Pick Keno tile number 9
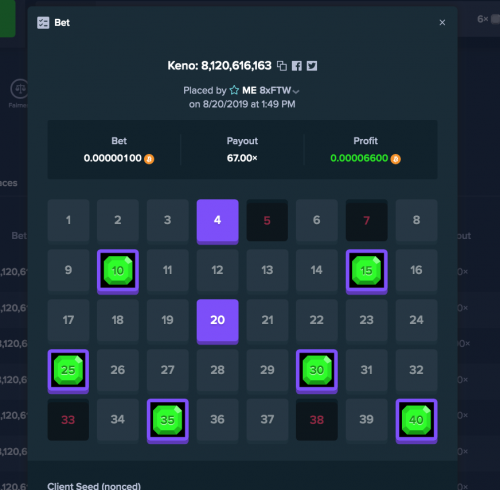 click(68, 270)
